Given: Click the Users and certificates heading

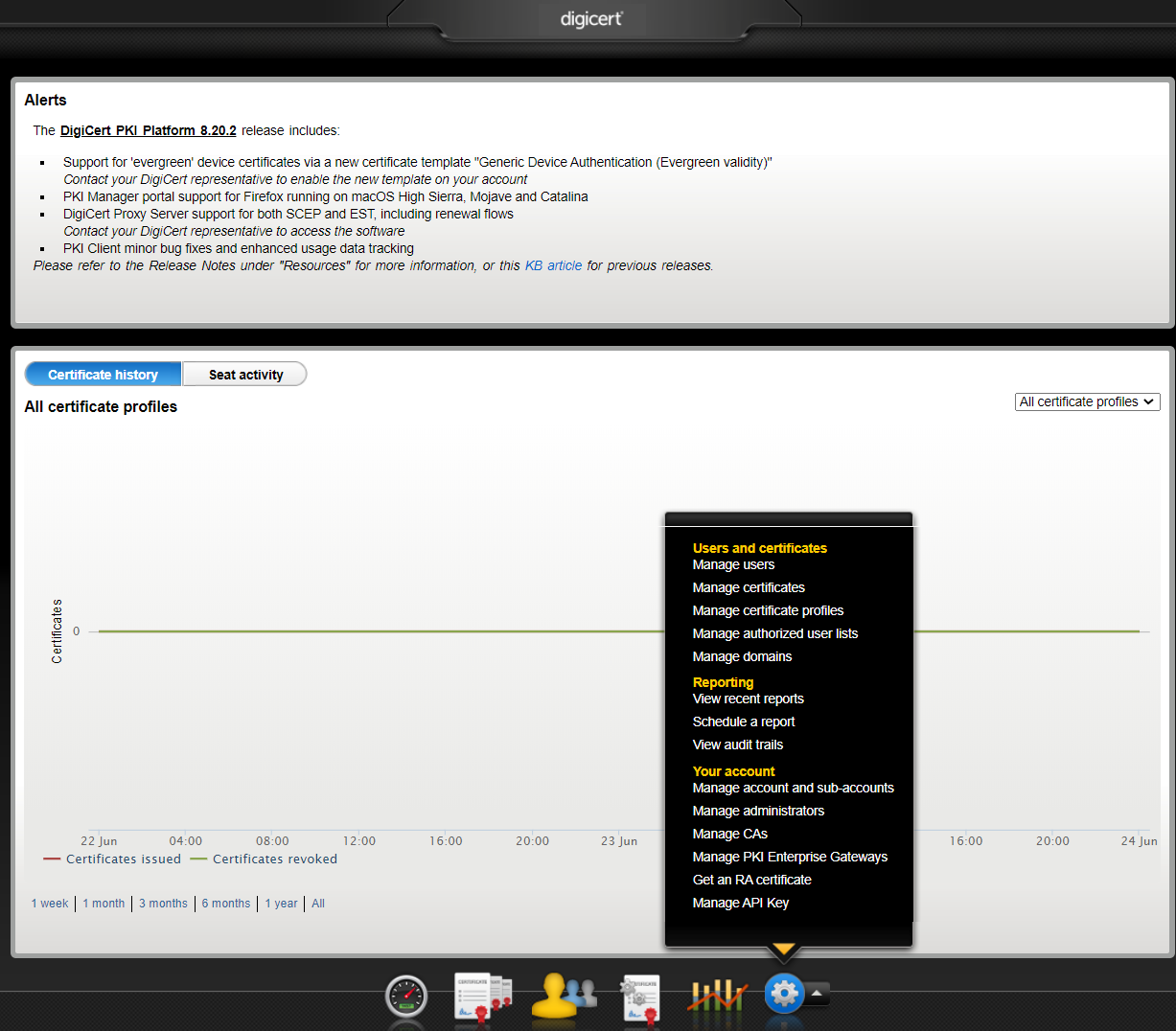Looking at the screenshot, I should click(760, 548).
